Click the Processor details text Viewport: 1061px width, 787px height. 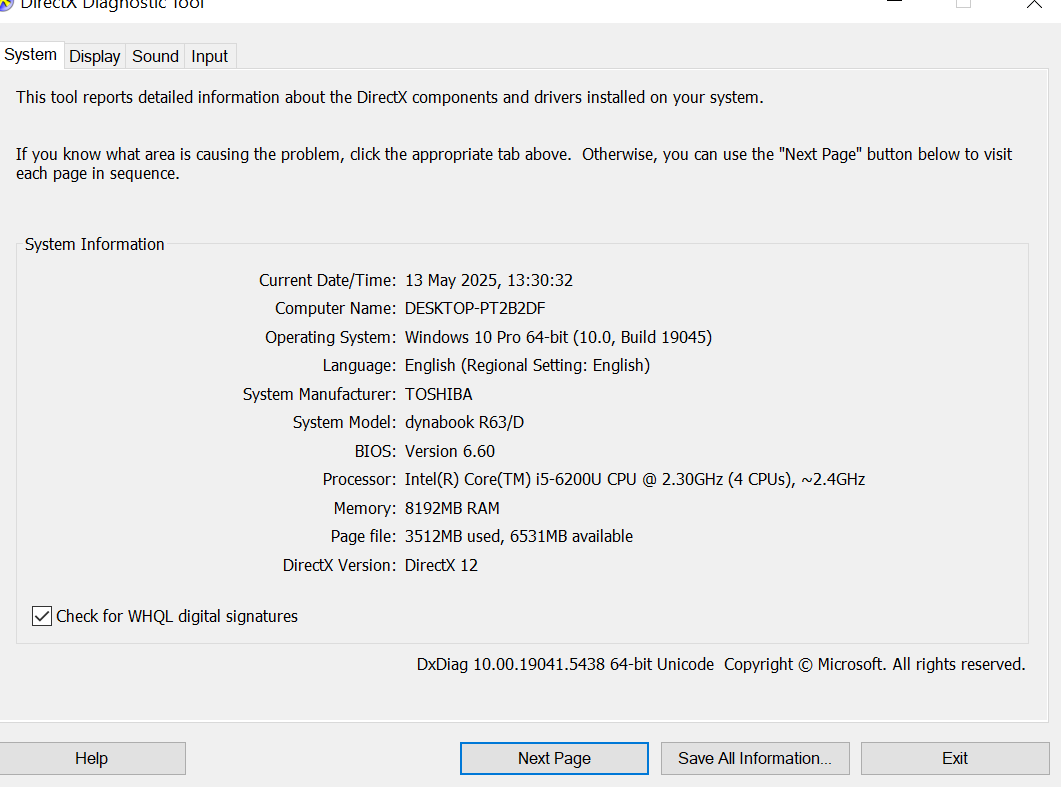pyautogui.click(x=634, y=479)
